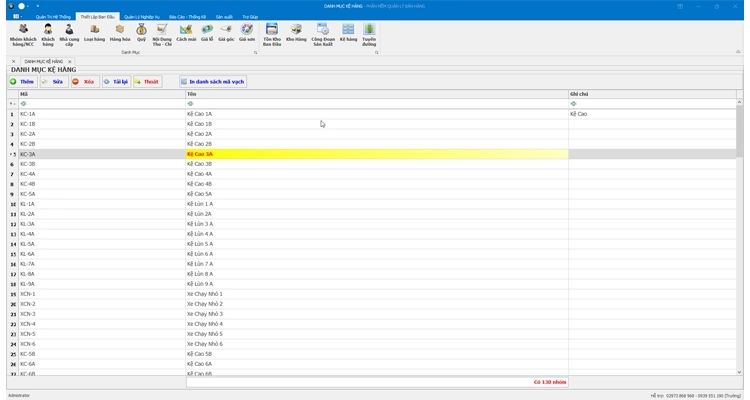The image size is (750, 400).
Task: Open the Hàng hóa catalog icon
Action: [120, 34]
